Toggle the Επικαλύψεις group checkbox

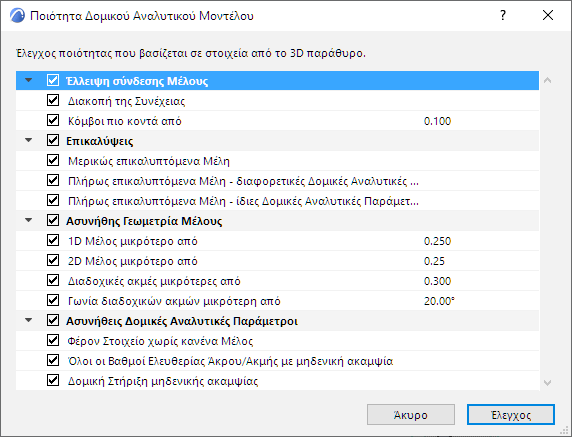click(53, 140)
